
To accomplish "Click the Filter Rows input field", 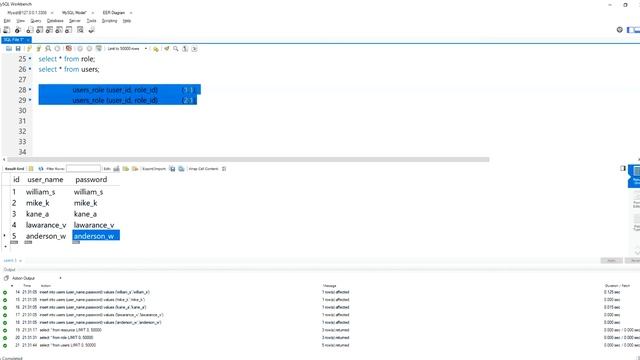I will pos(83,169).
